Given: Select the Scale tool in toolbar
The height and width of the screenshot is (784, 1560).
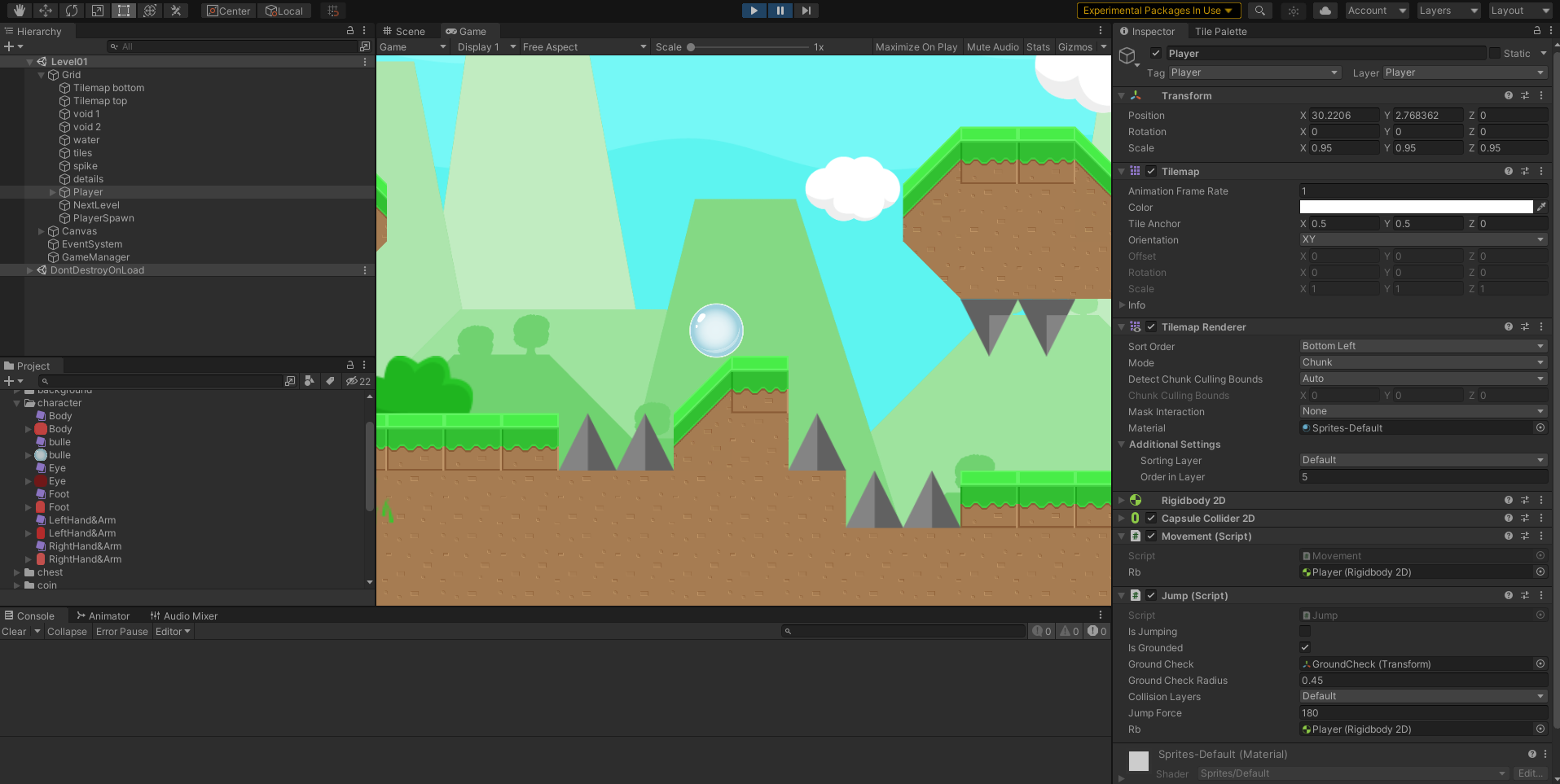Looking at the screenshot, I should 98,11.
